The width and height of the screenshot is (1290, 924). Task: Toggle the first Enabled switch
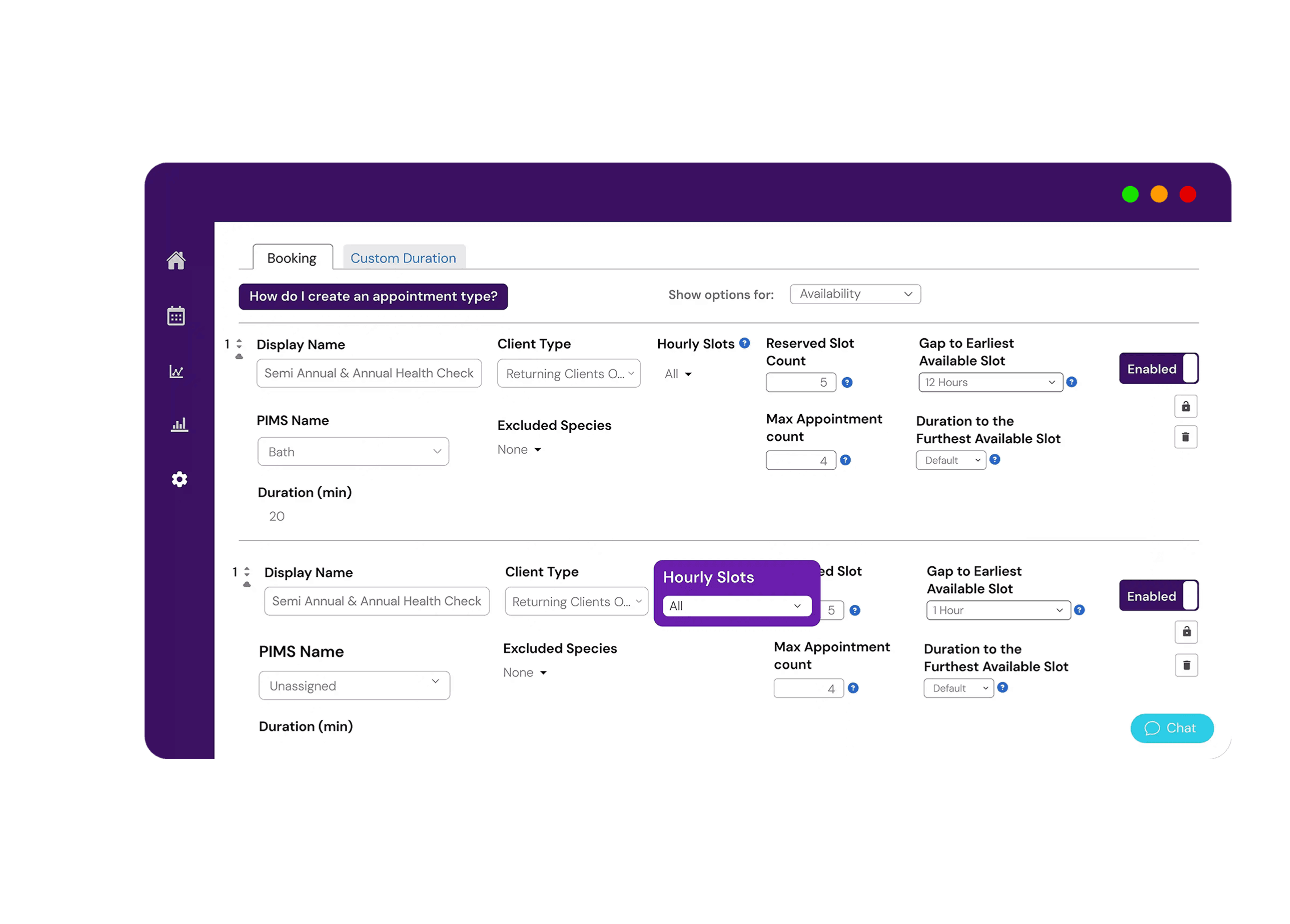point(1158,369)
